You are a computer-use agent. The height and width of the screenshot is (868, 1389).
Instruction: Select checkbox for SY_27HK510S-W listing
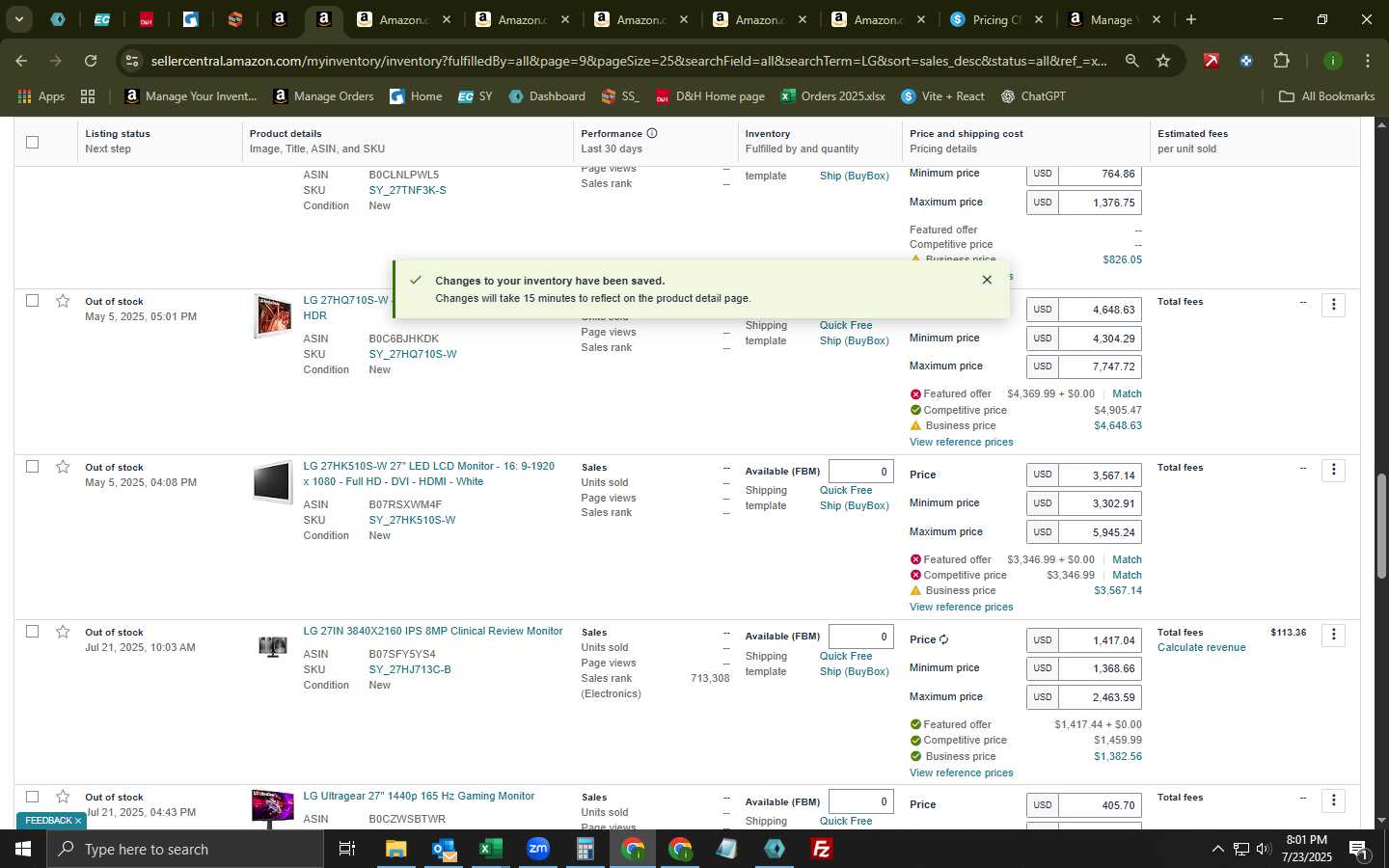[32, 467]
